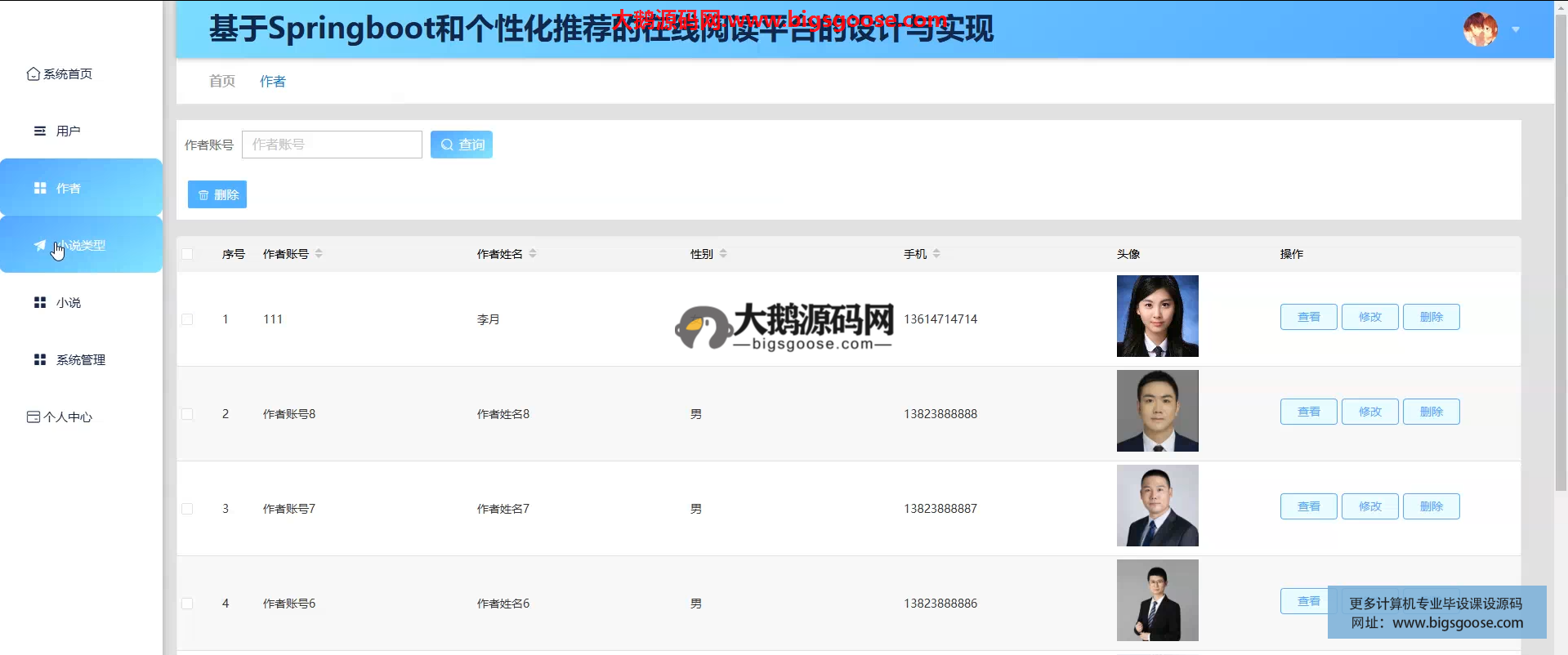Screen dimensions: 1568x655
Task: Open 系统管理 menu in sidebar
Action: [x=80, y=360]
